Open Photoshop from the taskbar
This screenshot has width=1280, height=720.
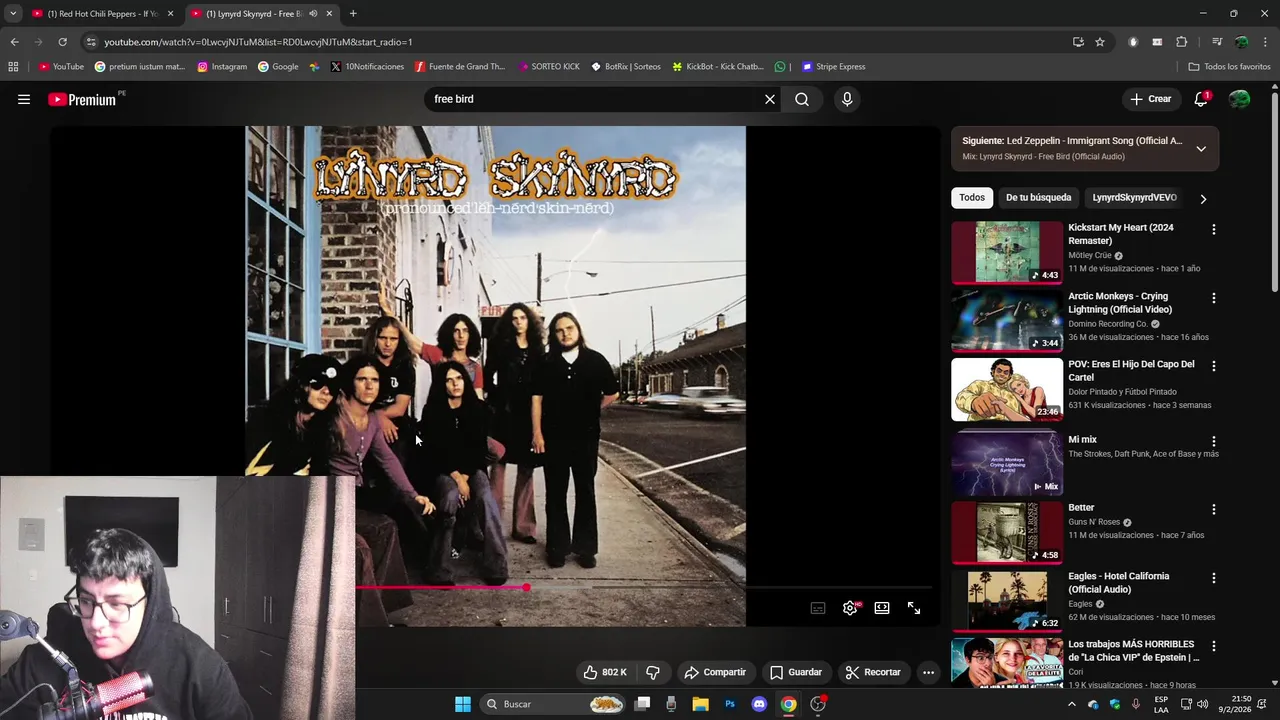730,704
